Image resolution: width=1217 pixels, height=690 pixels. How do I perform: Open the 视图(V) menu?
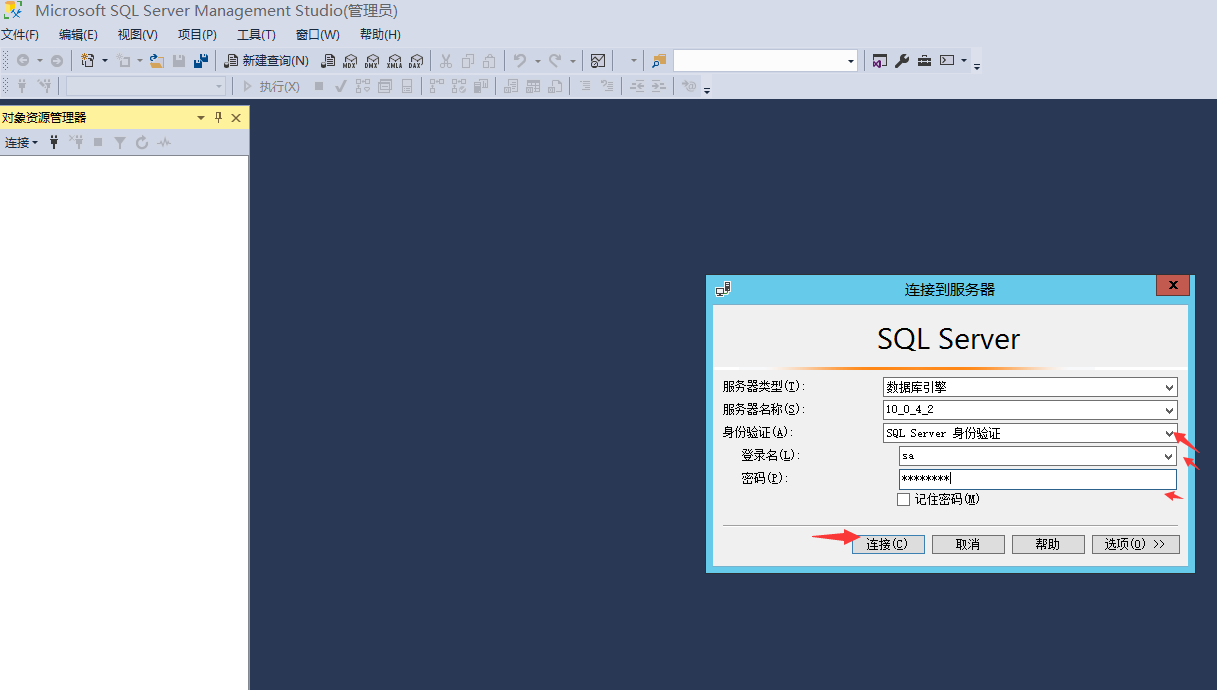click(137, 35)
